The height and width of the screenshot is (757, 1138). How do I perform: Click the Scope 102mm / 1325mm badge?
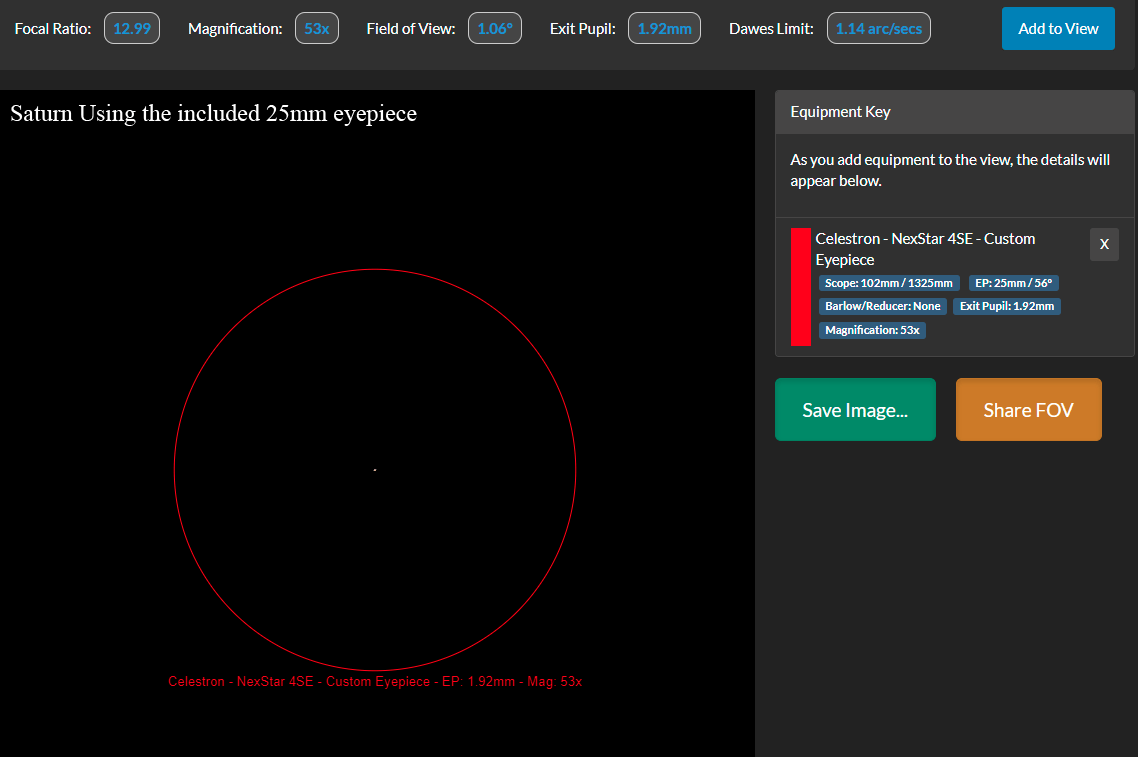tap(889, 283)
